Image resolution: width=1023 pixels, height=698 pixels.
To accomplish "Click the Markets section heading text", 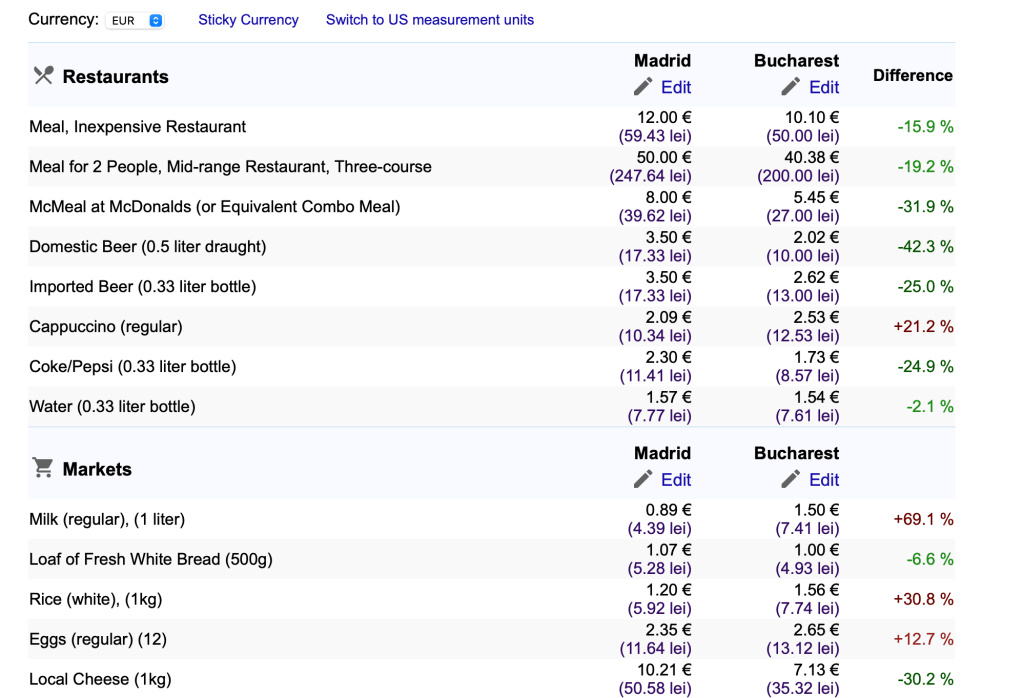I will [x=97, y=469].
